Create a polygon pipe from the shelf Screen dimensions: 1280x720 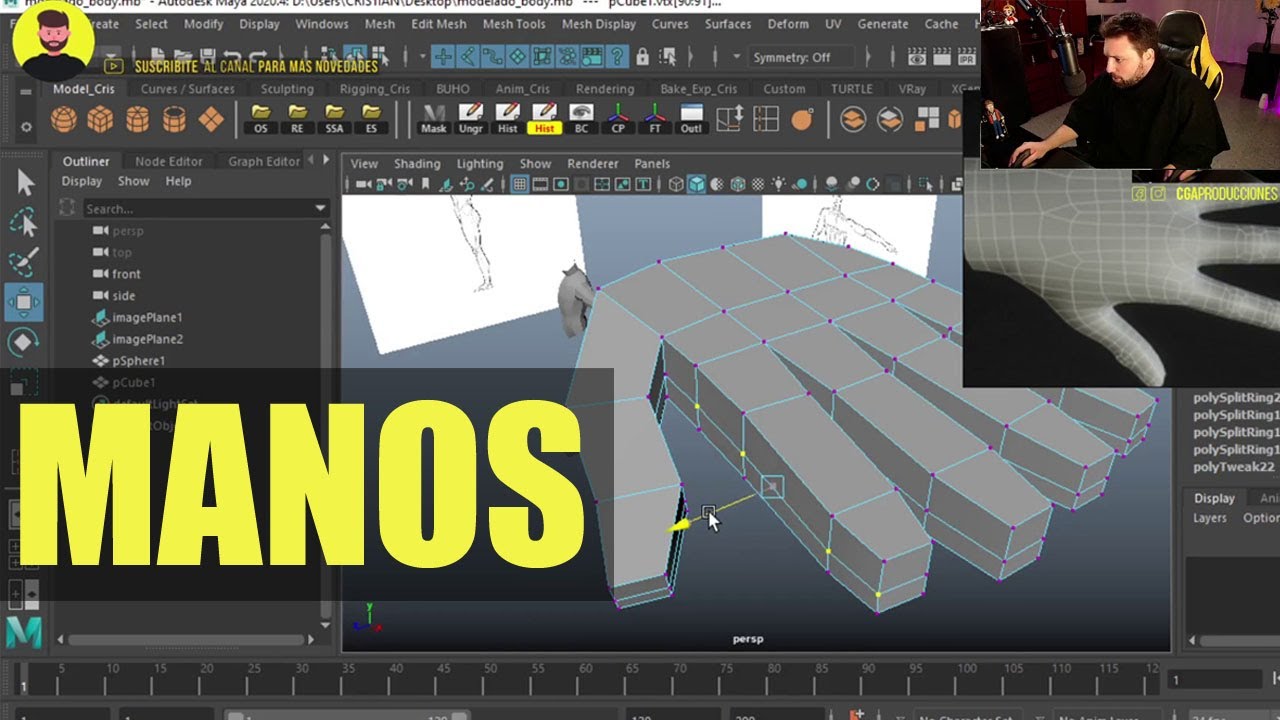(174, 120)
